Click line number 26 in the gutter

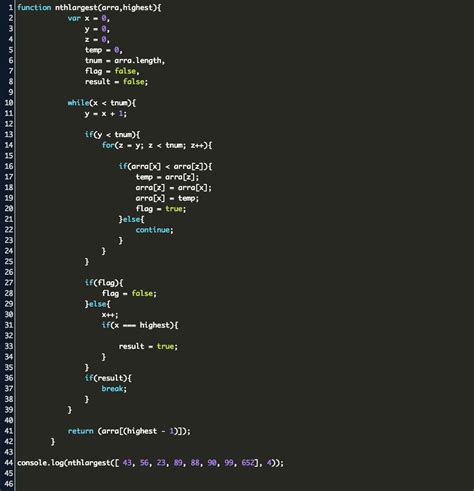pyautogui.click(x=9, y=272)
